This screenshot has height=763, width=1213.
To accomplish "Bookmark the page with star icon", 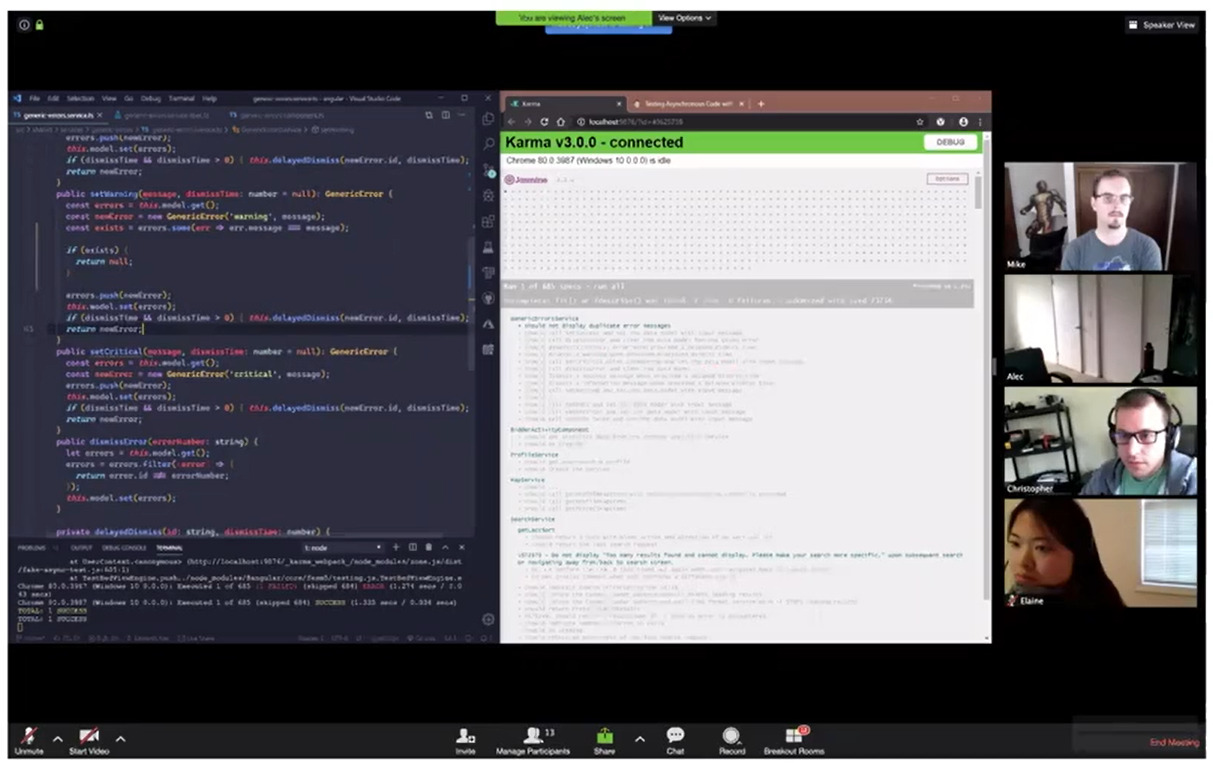I will (x=920, y=122).
